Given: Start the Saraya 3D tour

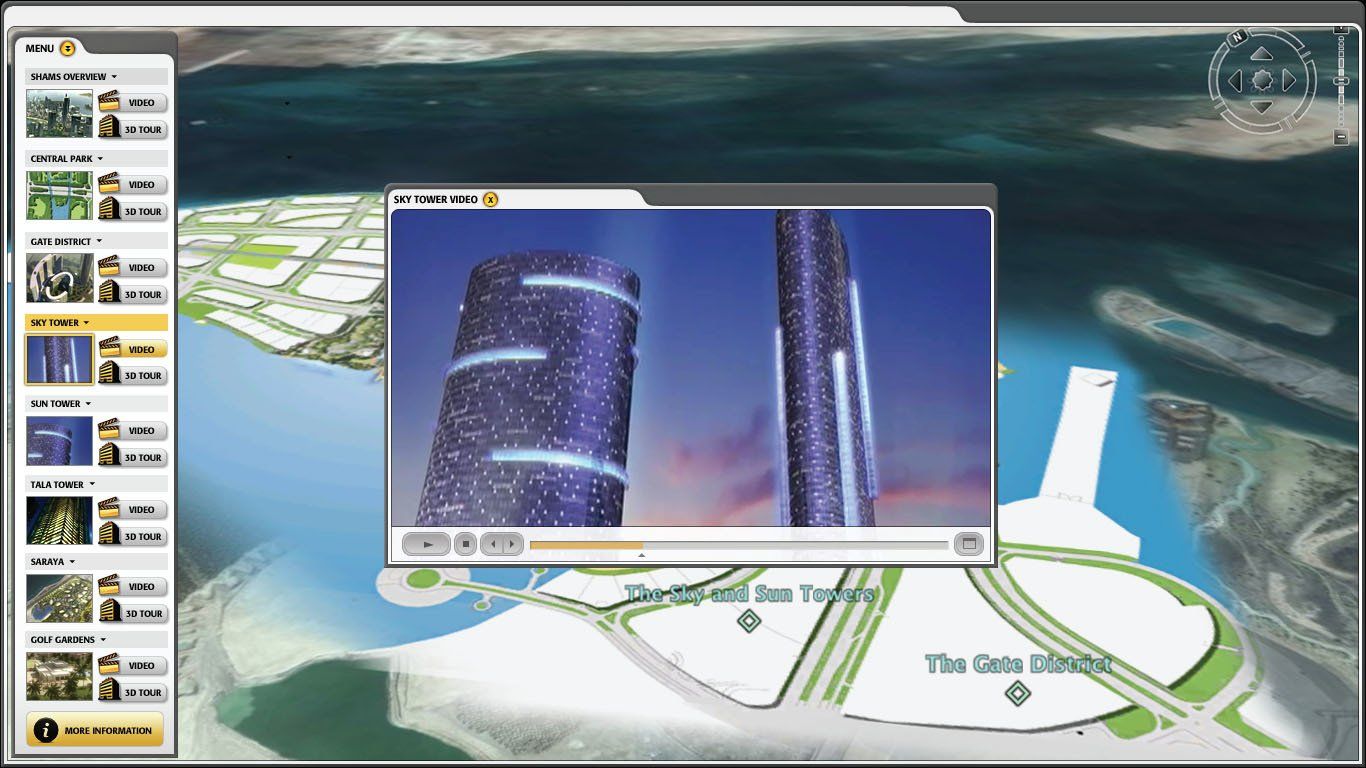Looking at the screenshot, I should point(133,613).
